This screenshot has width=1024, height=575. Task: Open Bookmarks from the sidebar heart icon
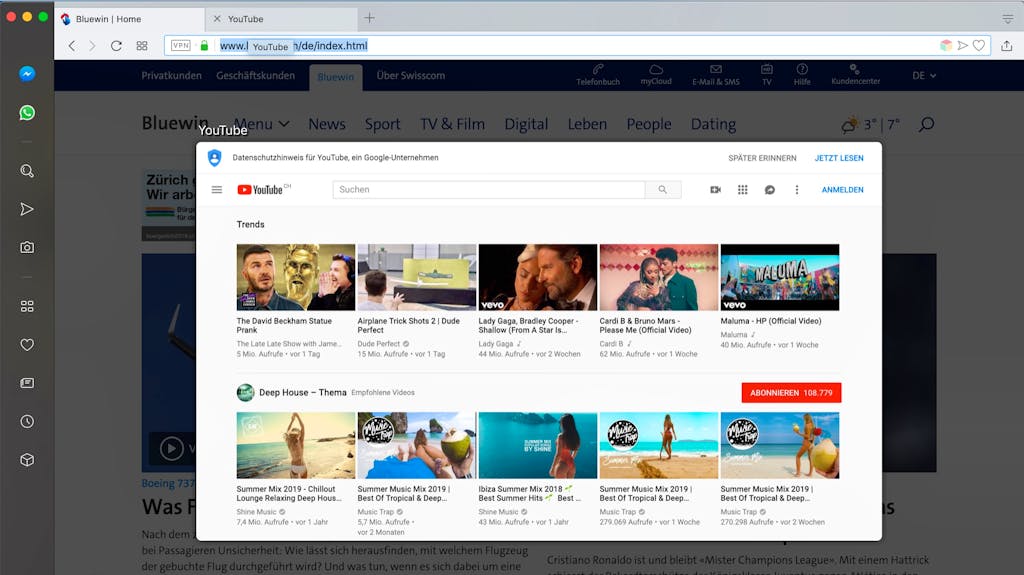click(27, 344)
